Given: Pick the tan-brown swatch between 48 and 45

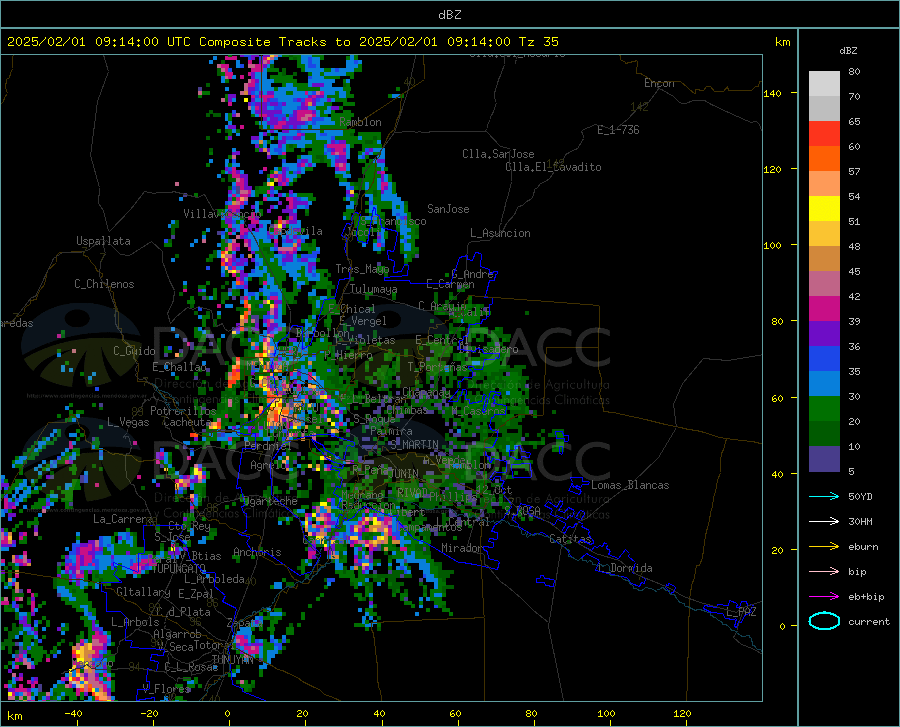Looking at the screenshot, I should tap(824, 259).
